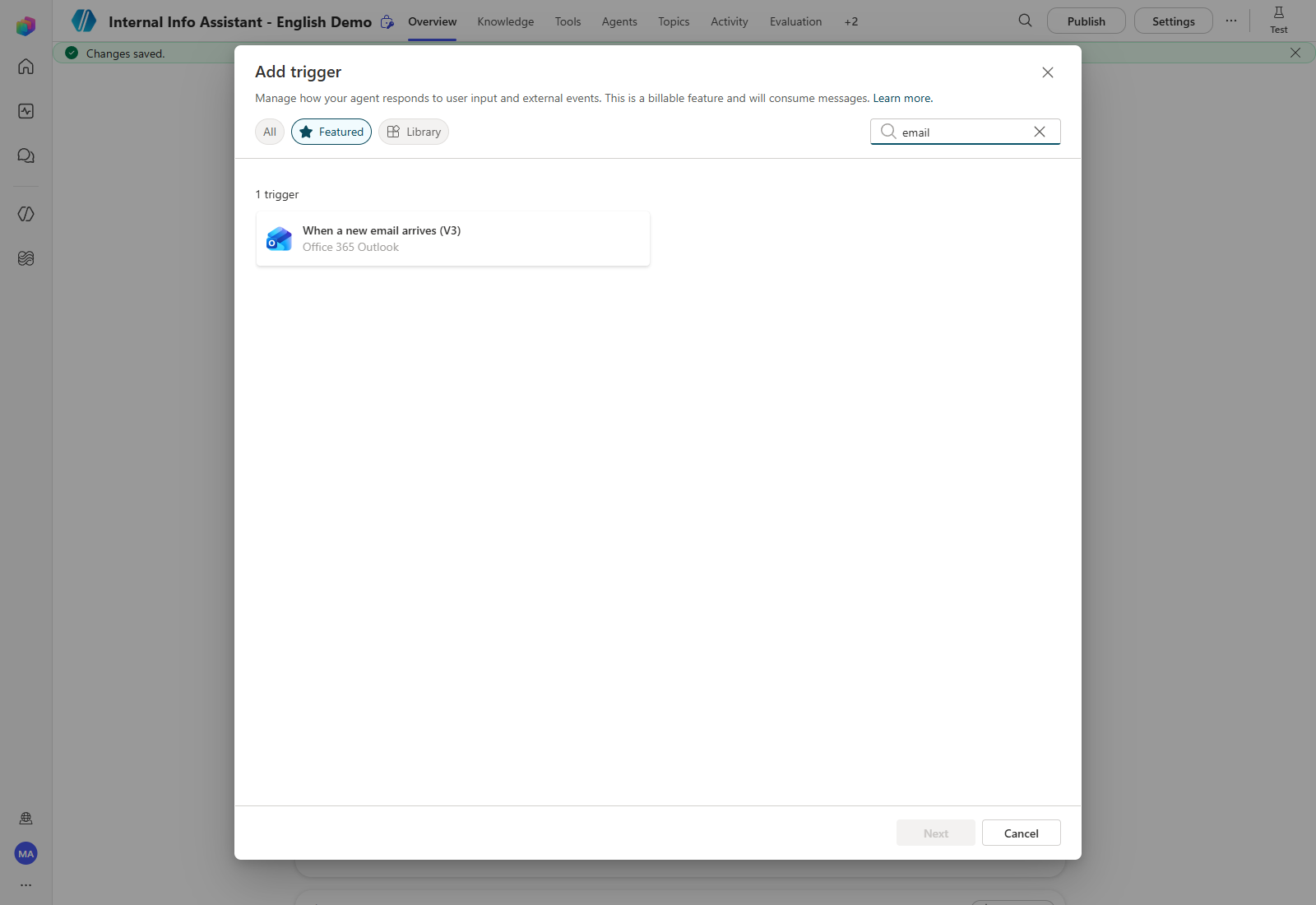Open the Activity monitor sidebar icon

click(25, 111)
